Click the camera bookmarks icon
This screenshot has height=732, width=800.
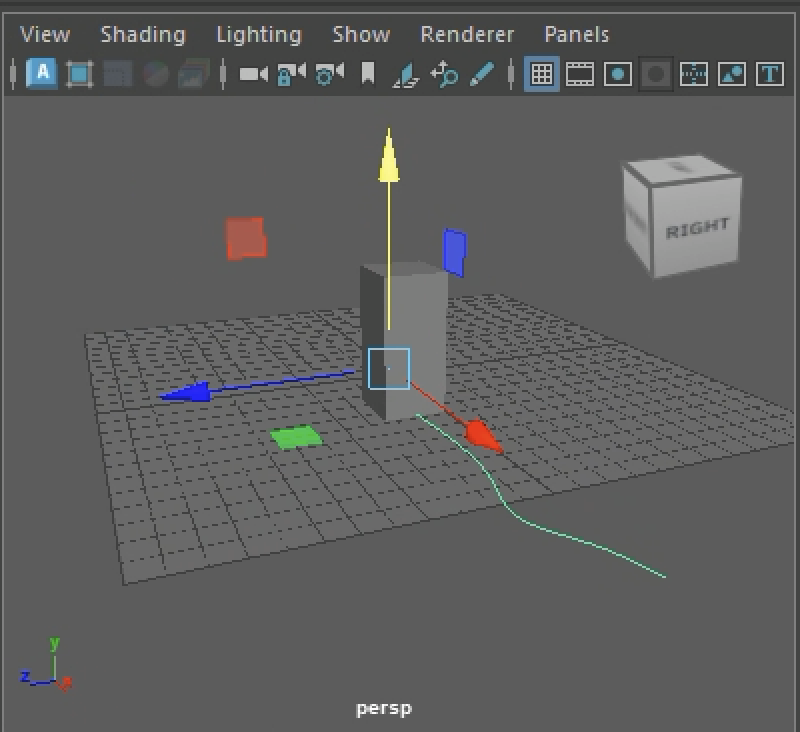(x=368, y=74)
